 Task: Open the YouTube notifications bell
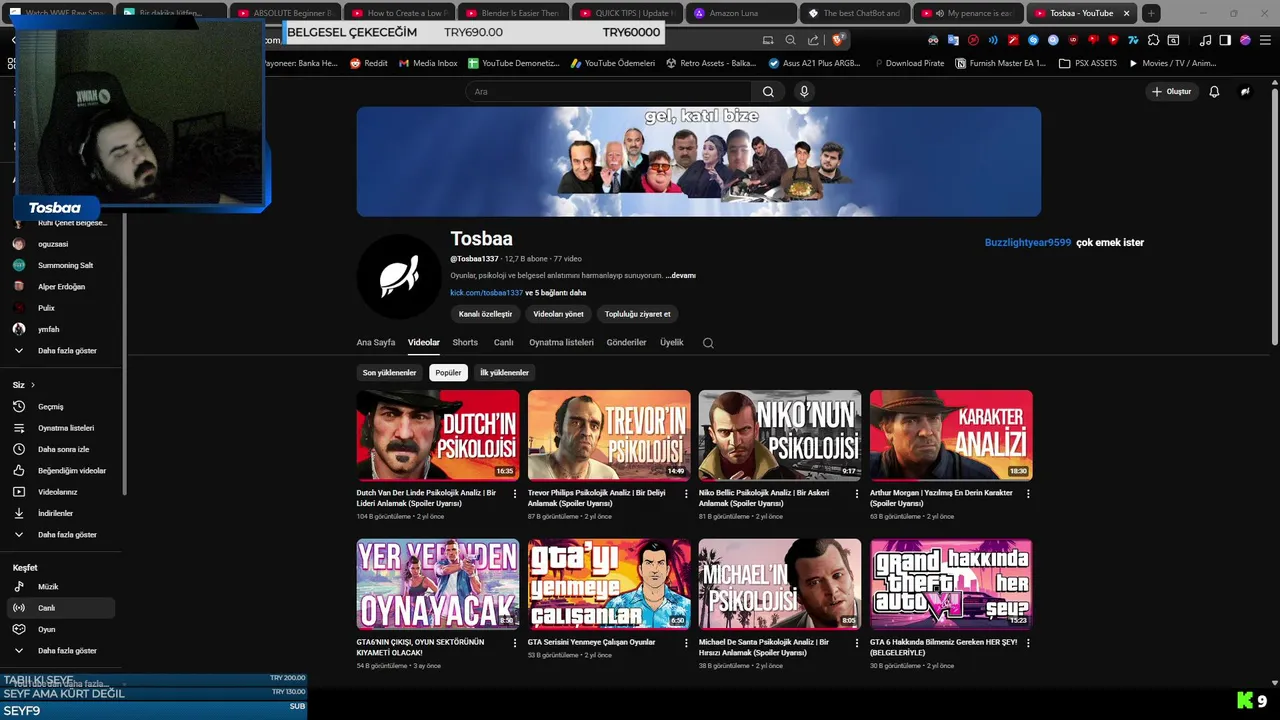pos(1214,91)
